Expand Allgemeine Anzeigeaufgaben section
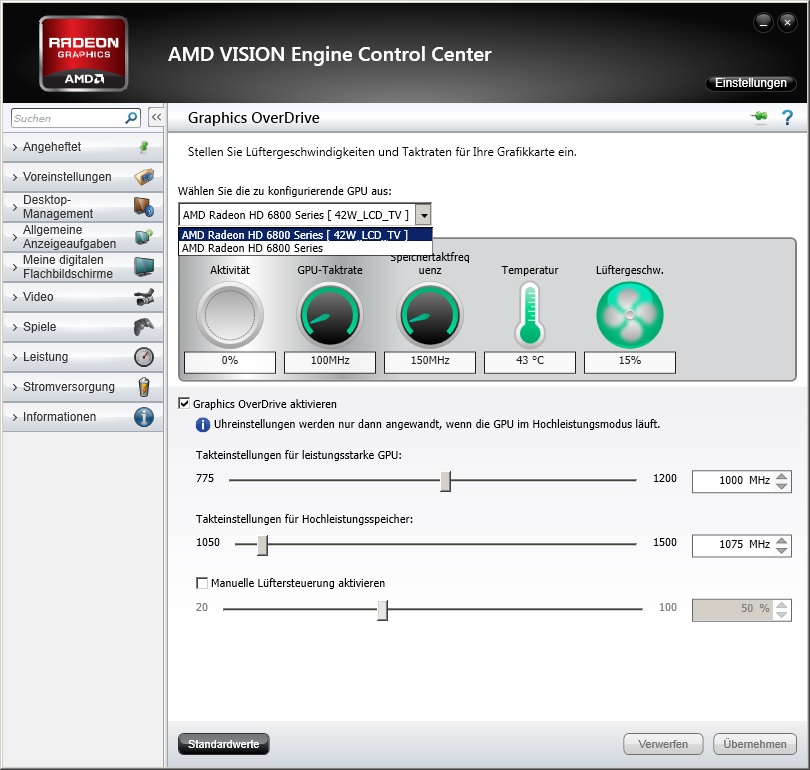810x770 pixels. tap(15, 237)
